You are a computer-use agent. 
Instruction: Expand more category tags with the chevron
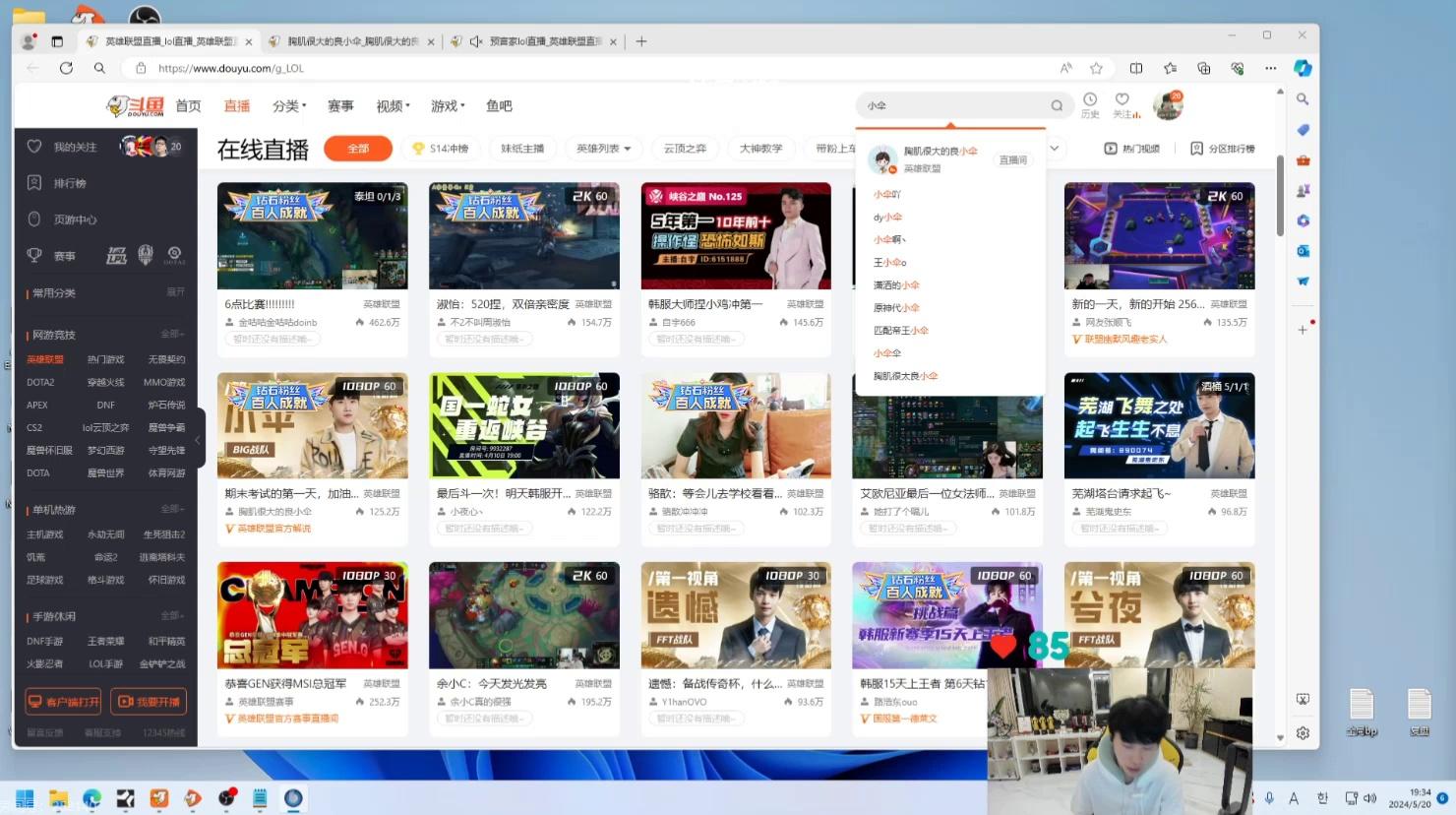pos(1055,149)
